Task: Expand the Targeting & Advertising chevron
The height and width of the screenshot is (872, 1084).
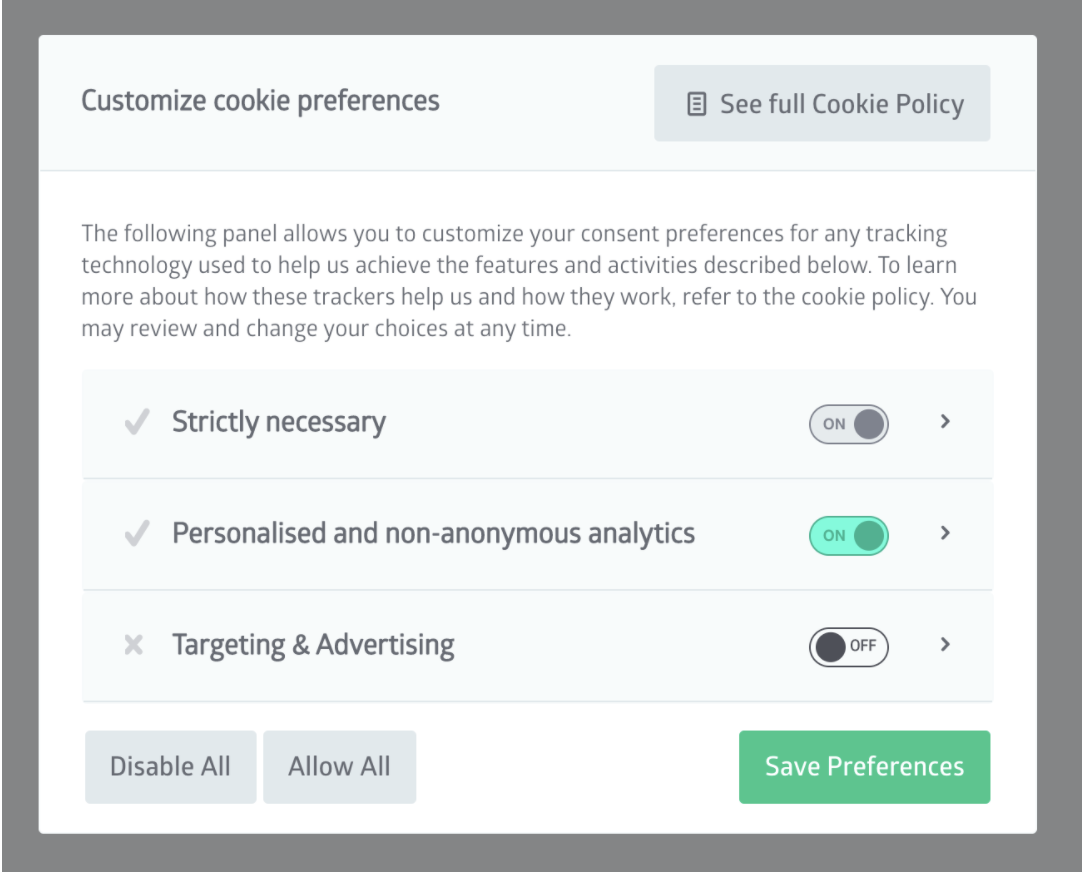Action: click(945, 644)
